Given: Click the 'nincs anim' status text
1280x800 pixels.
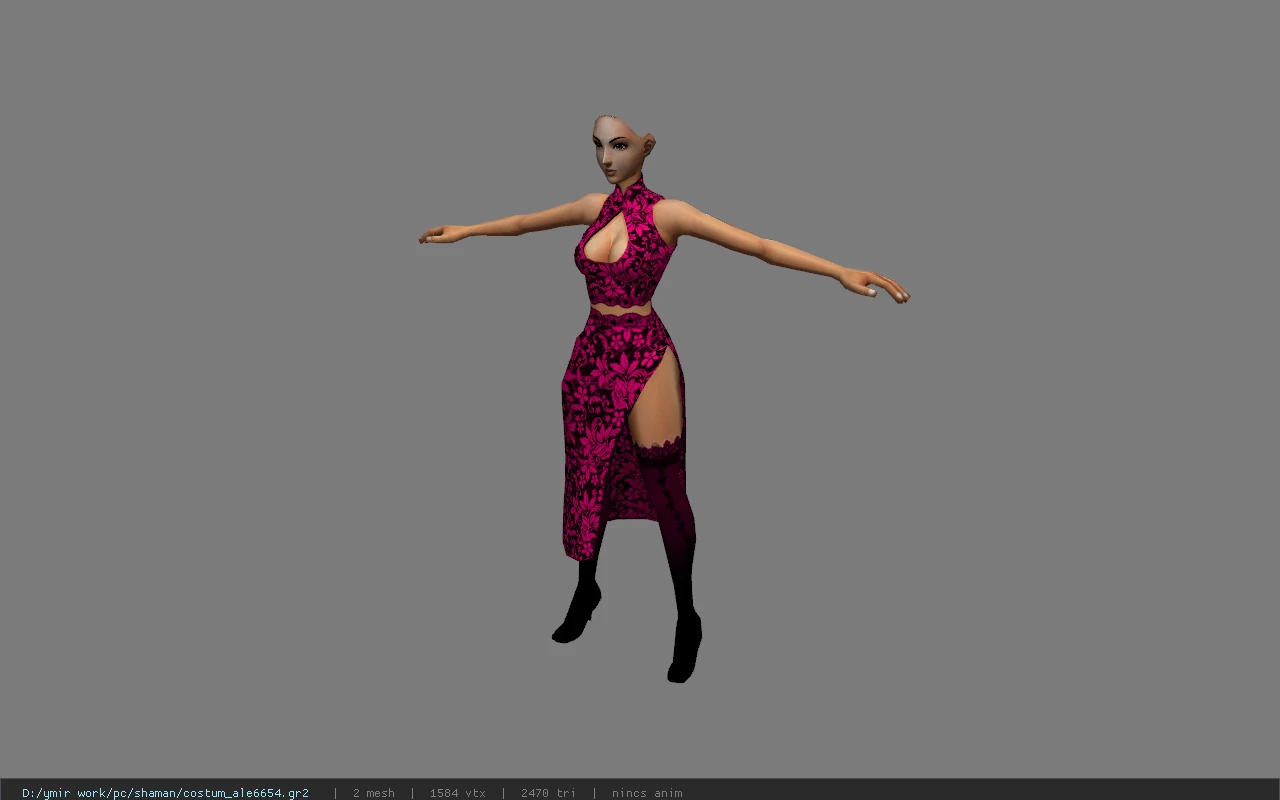Looking at the screenshot, I should point(647,793).
